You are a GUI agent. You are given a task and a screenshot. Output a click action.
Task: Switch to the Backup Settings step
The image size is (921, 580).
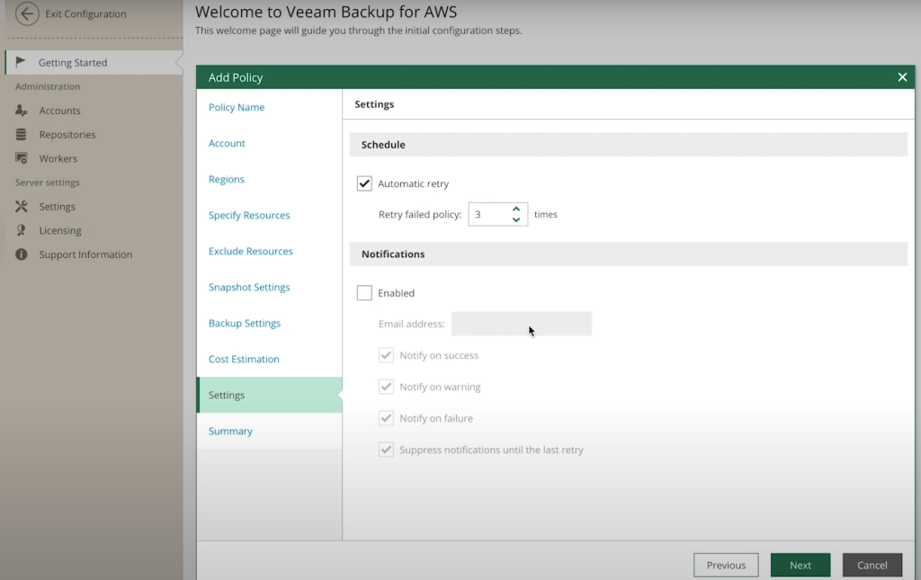(x=246, y=323)
